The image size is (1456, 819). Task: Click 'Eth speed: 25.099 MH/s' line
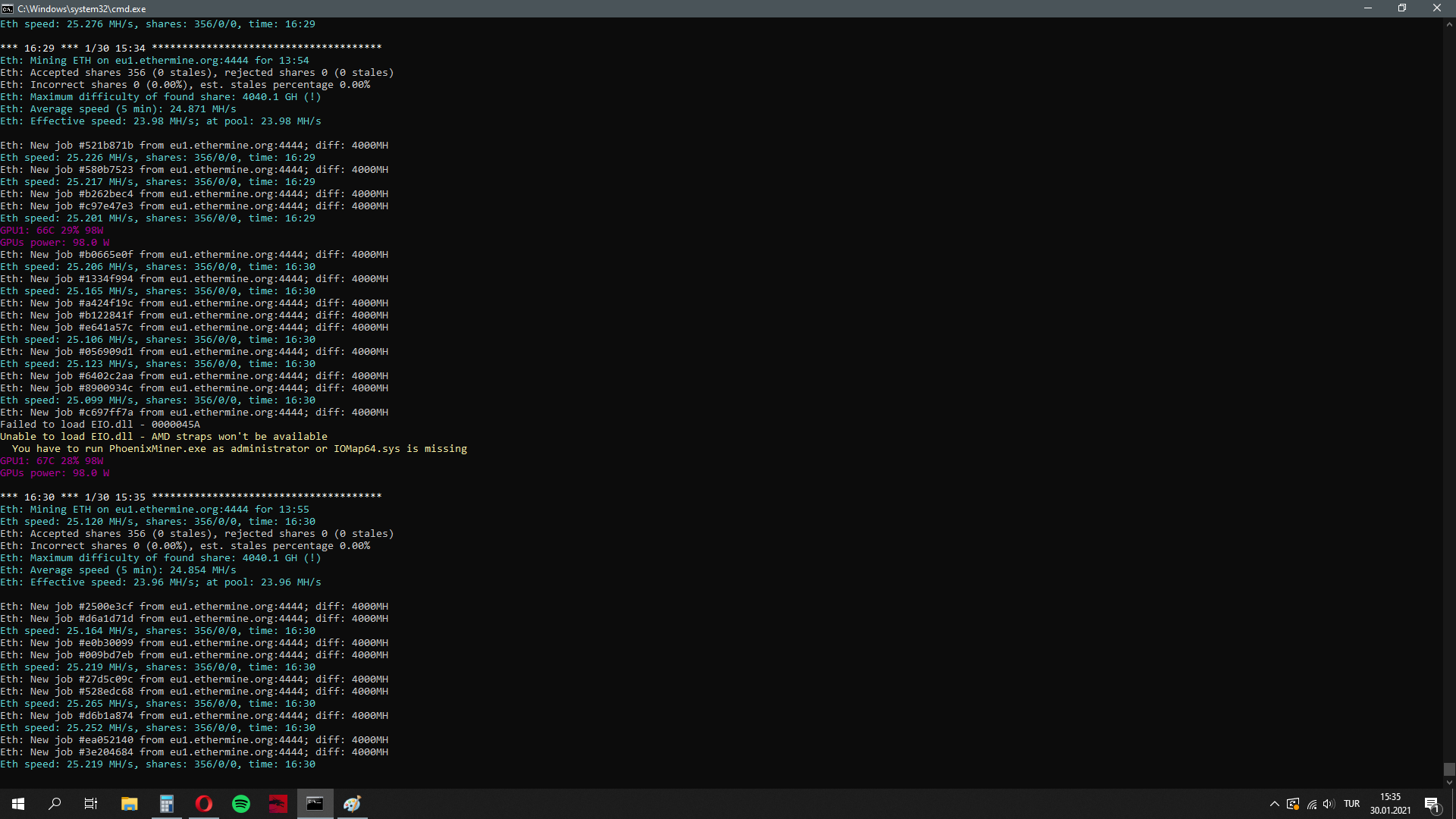(158, 400)
